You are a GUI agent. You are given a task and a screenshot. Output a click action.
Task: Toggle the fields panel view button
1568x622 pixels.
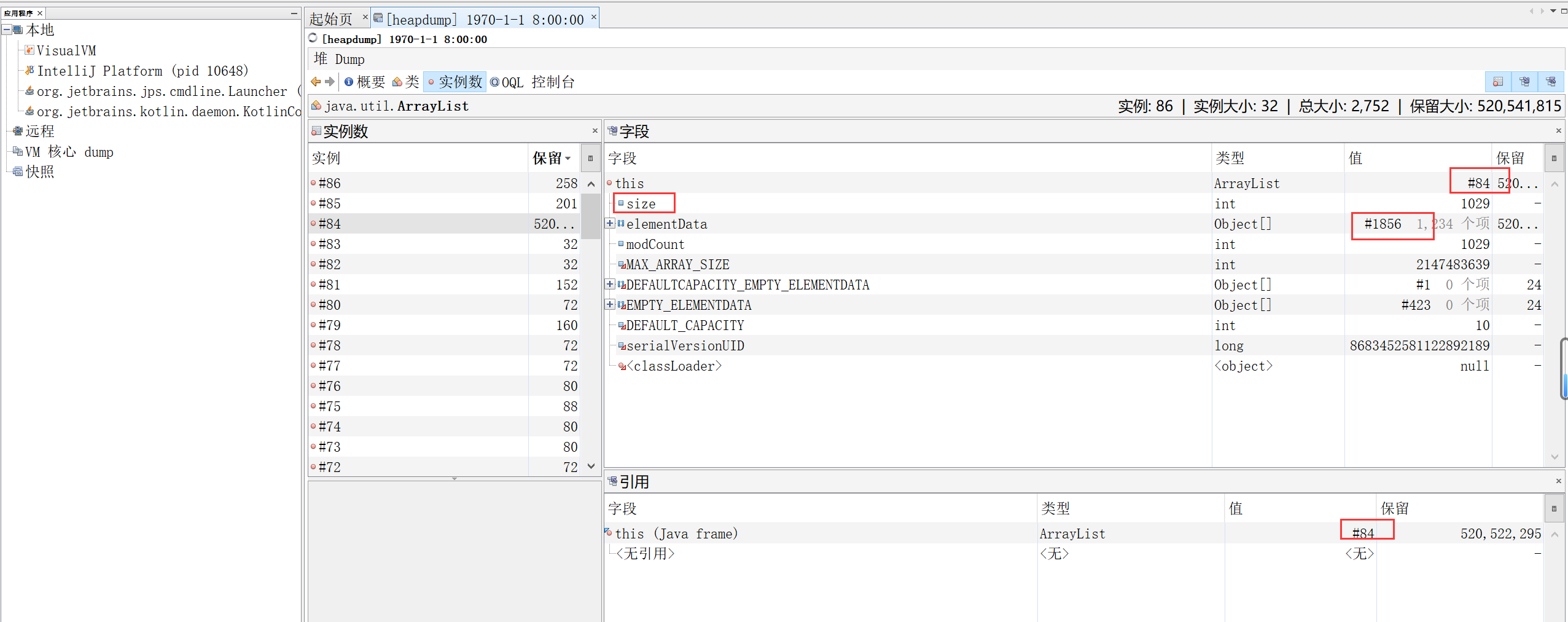coord(1524,82)
